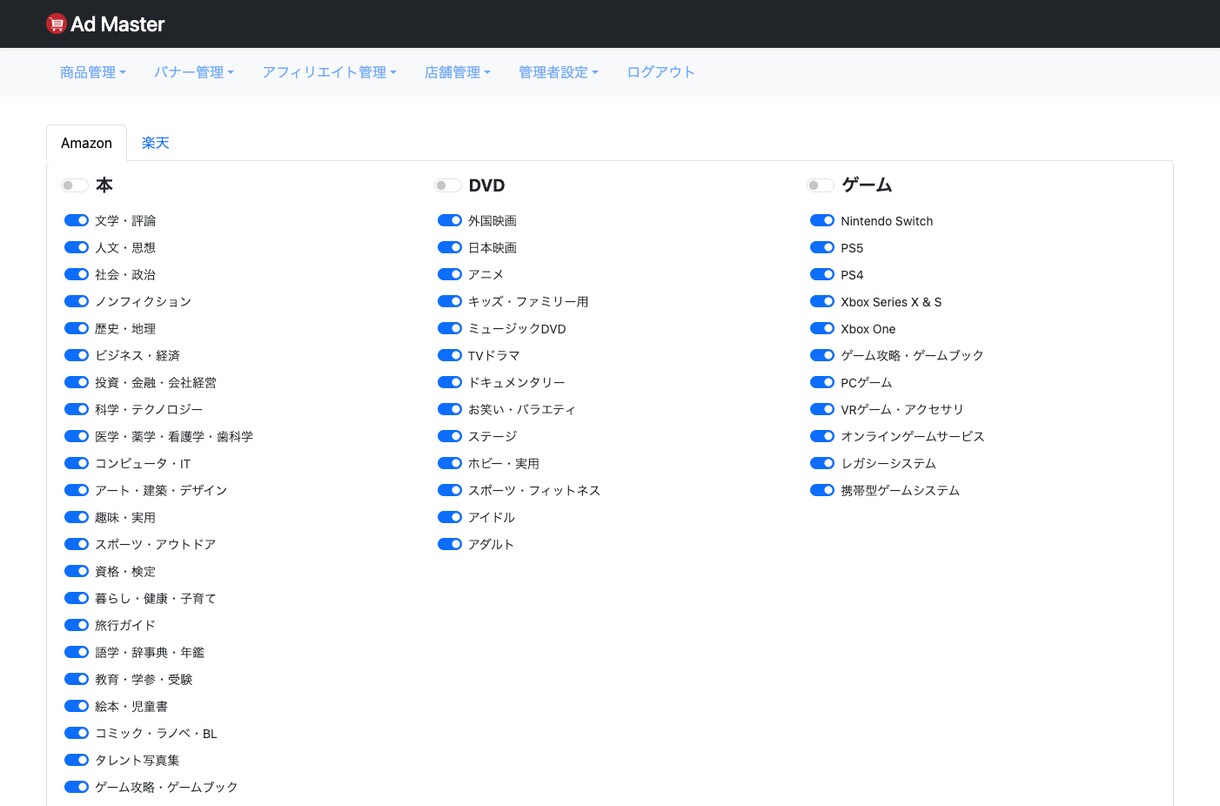This screenshot has height=806, width=1220.
Task: Toggle the アイドル switch
Action: pos(450,517)
